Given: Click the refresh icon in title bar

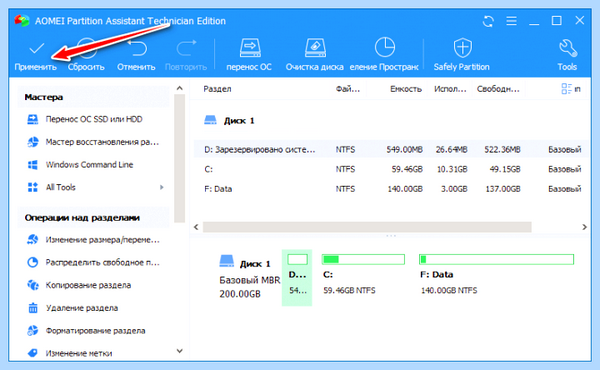Looking at the screenshot, I should coord(488,21).
